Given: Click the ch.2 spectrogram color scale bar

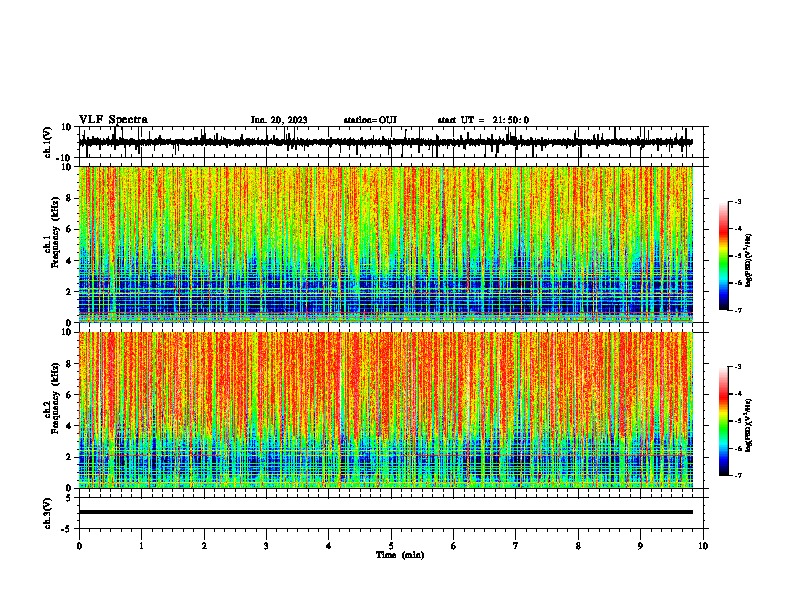Looking at the screenshot, I should 724,421.
